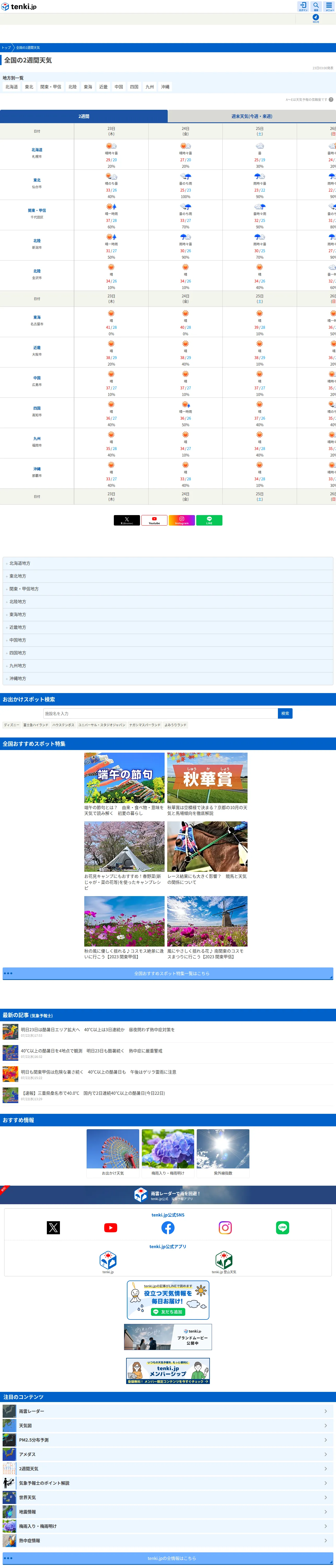The height and width of the screenshot is (1568, 336).
Task: Click the help question mark beside the reliability note
Action: (331, 100)
